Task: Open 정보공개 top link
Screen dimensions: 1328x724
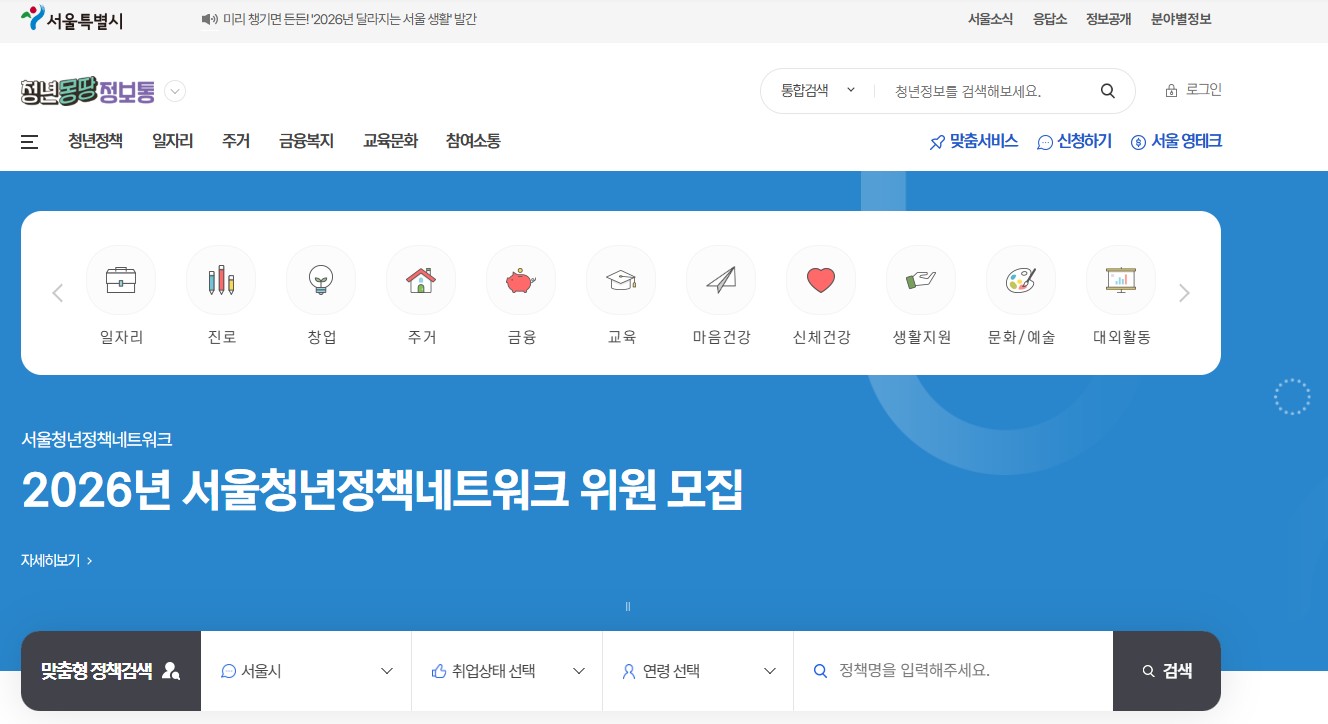Action: point(1109,19)
